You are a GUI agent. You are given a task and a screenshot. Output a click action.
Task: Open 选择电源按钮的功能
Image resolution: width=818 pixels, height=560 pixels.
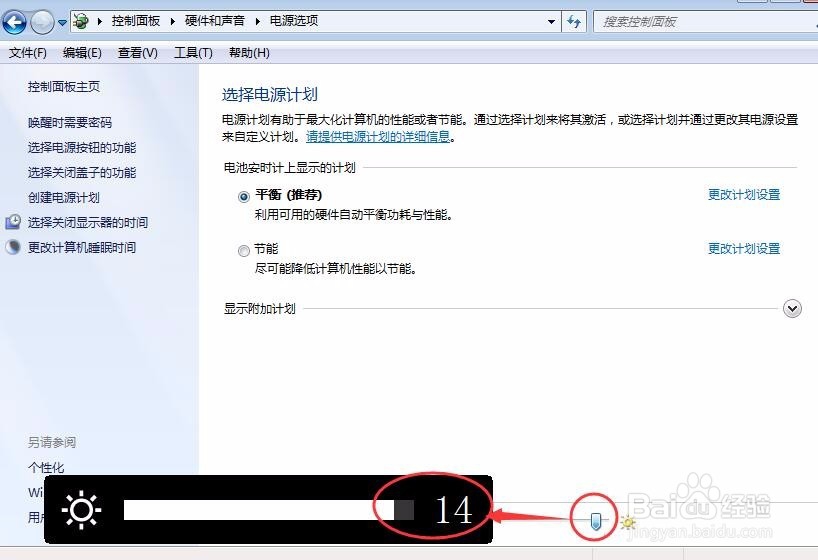[82, 148]
